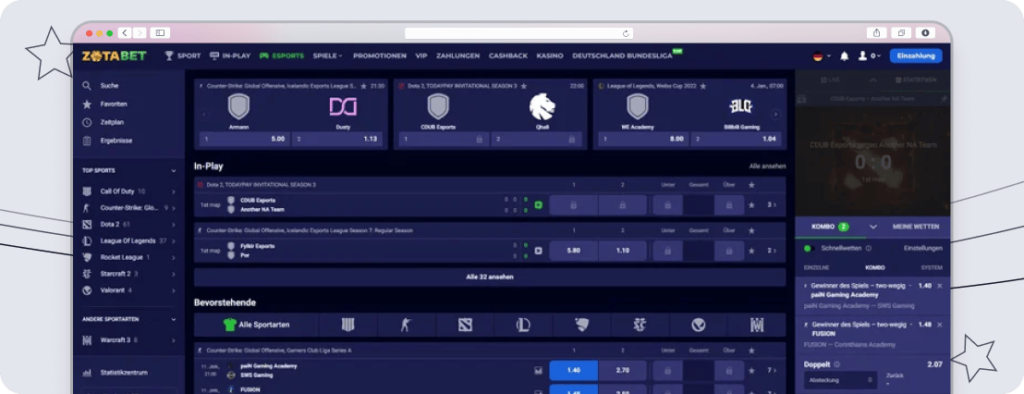Collapse bet slip with chevron next to Kombo
The width and height of the screenshot is (1024, 394).
point(873,227)
